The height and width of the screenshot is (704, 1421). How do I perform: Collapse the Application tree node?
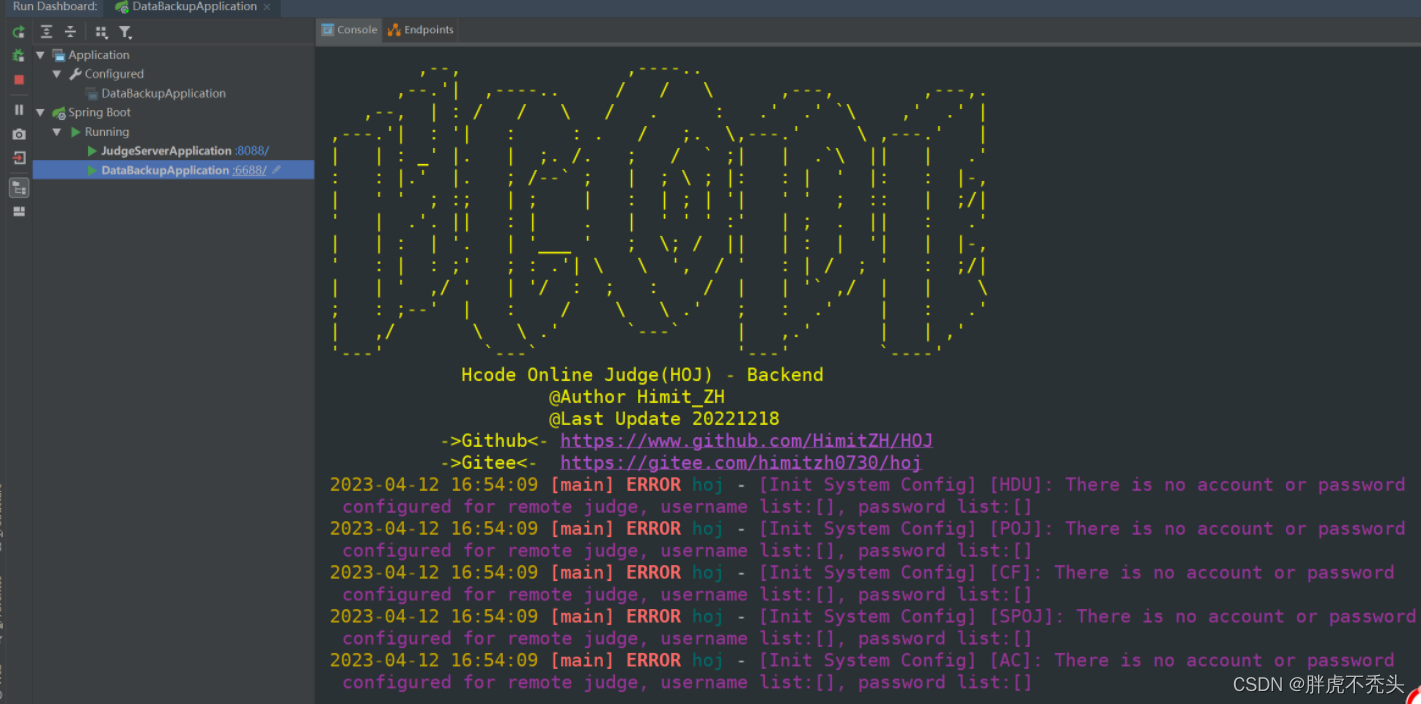40,55
